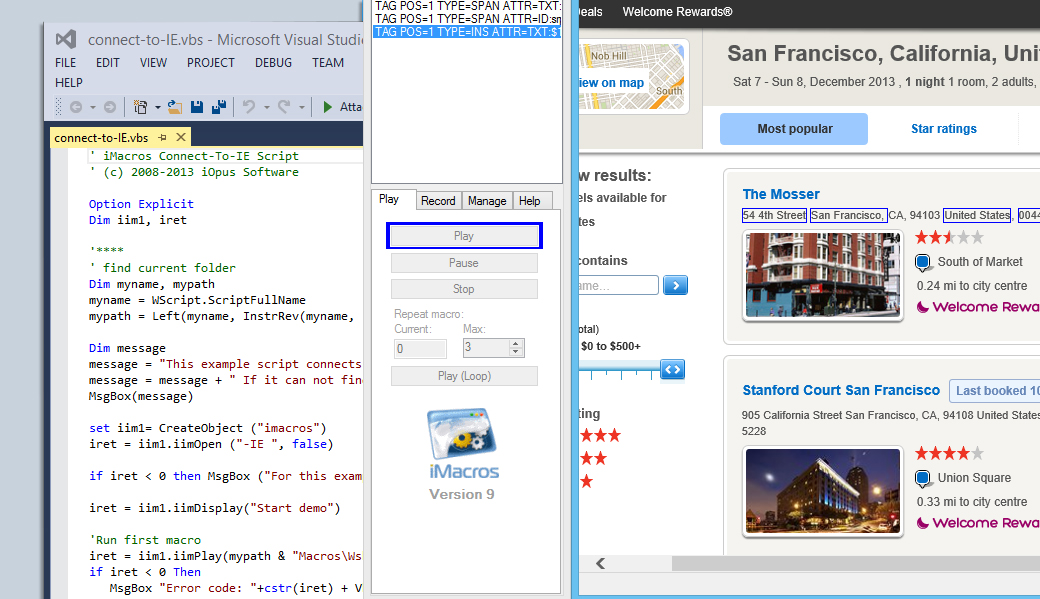Click the hotel name search arrow button
The height and width of the screenshot is (599, 1040).
(675, 285)
